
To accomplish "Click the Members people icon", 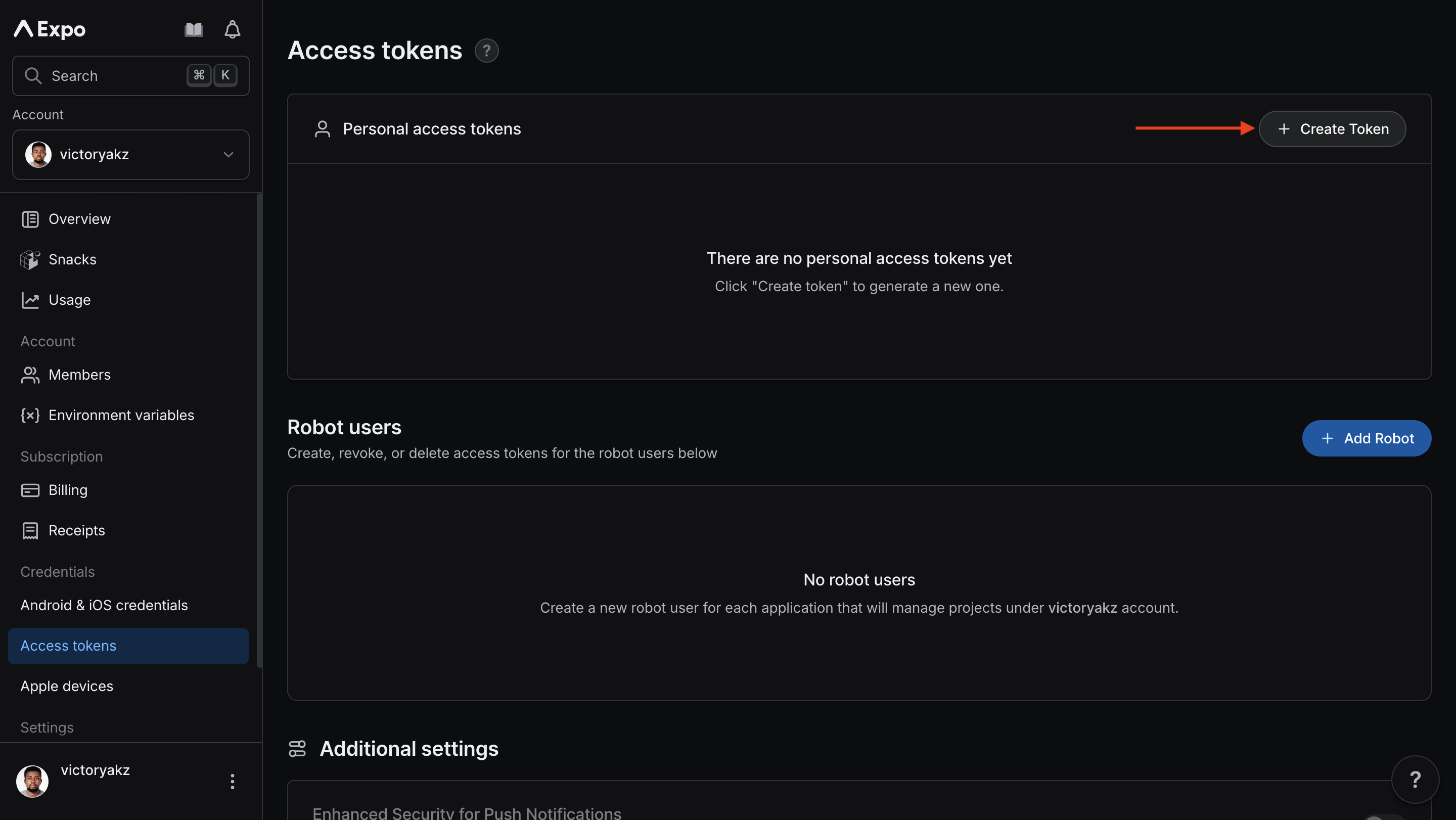I will click(x=30, y=375).
